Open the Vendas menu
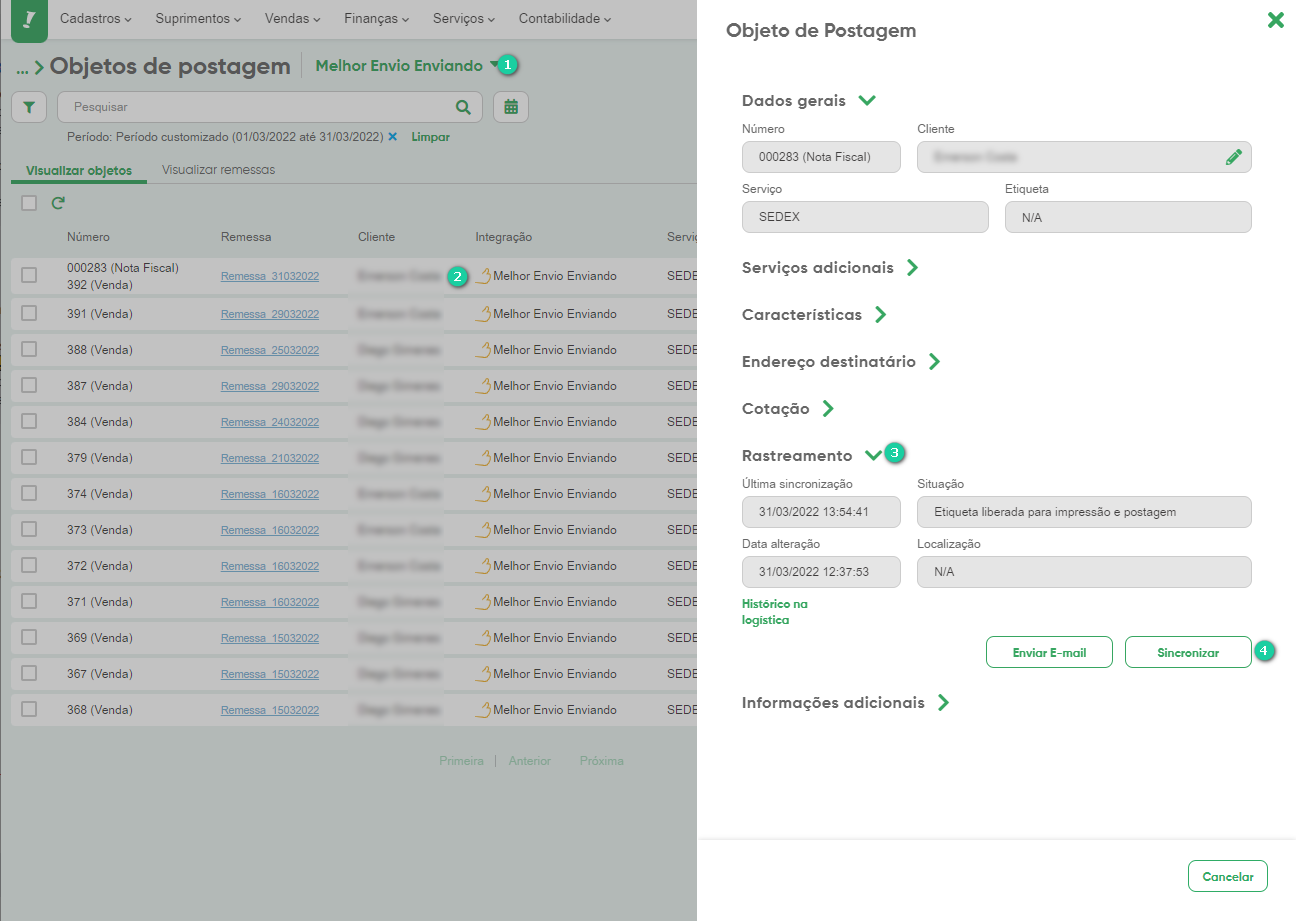The width and height of the screenshot is (1296, 921). pos(292,19)
